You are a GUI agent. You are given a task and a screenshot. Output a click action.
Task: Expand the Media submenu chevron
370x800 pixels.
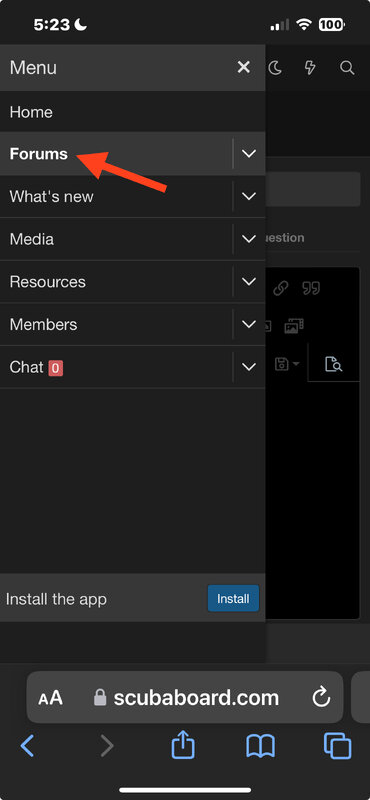[x=249, y=239]
